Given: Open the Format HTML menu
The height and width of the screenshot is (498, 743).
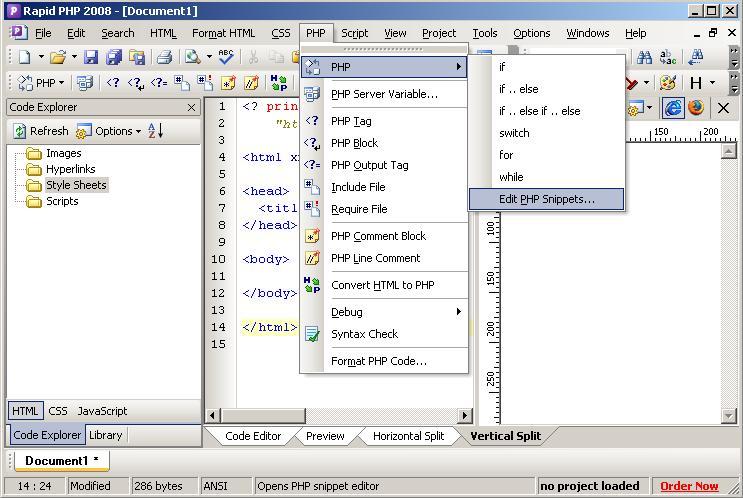Looking at the screenshot, I should point(223,33).
